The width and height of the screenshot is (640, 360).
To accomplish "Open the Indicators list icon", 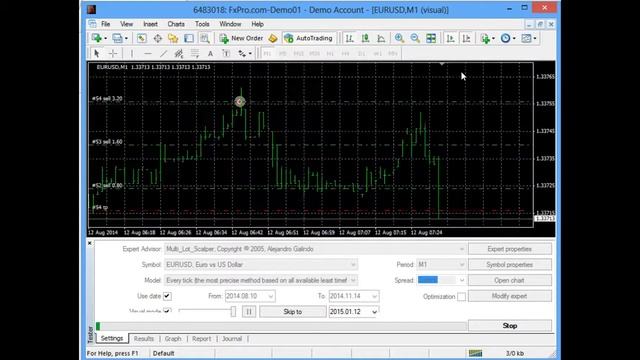I will pyautogui.click(x=486, y=38).
